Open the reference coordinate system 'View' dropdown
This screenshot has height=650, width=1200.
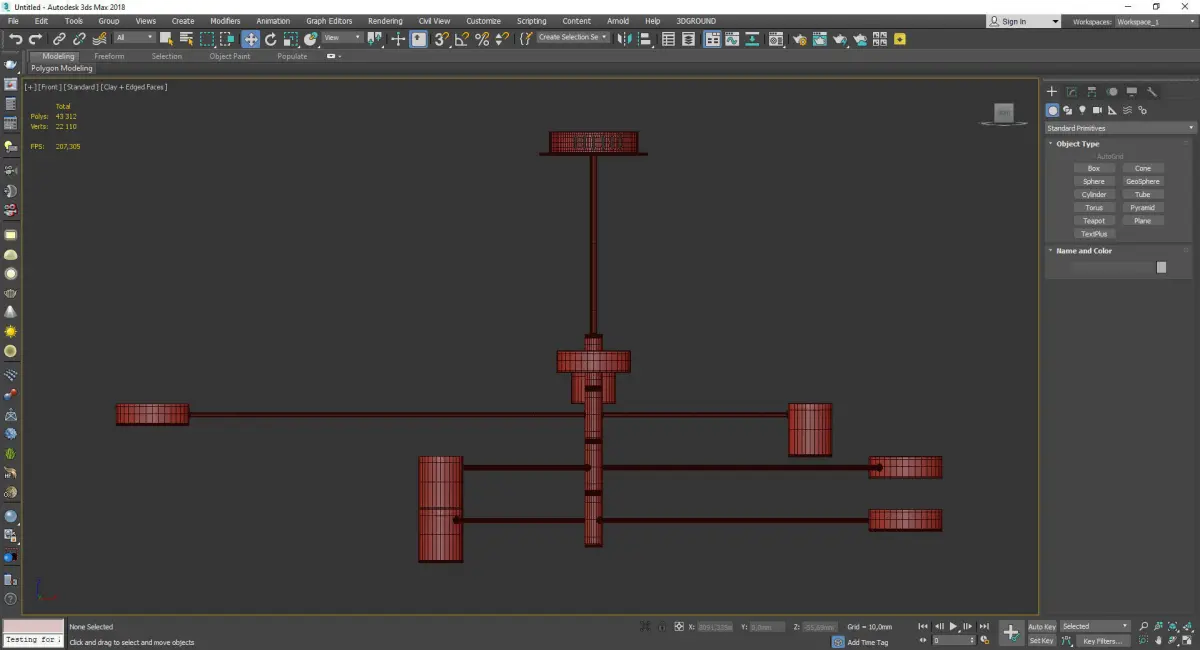(342, 38)
